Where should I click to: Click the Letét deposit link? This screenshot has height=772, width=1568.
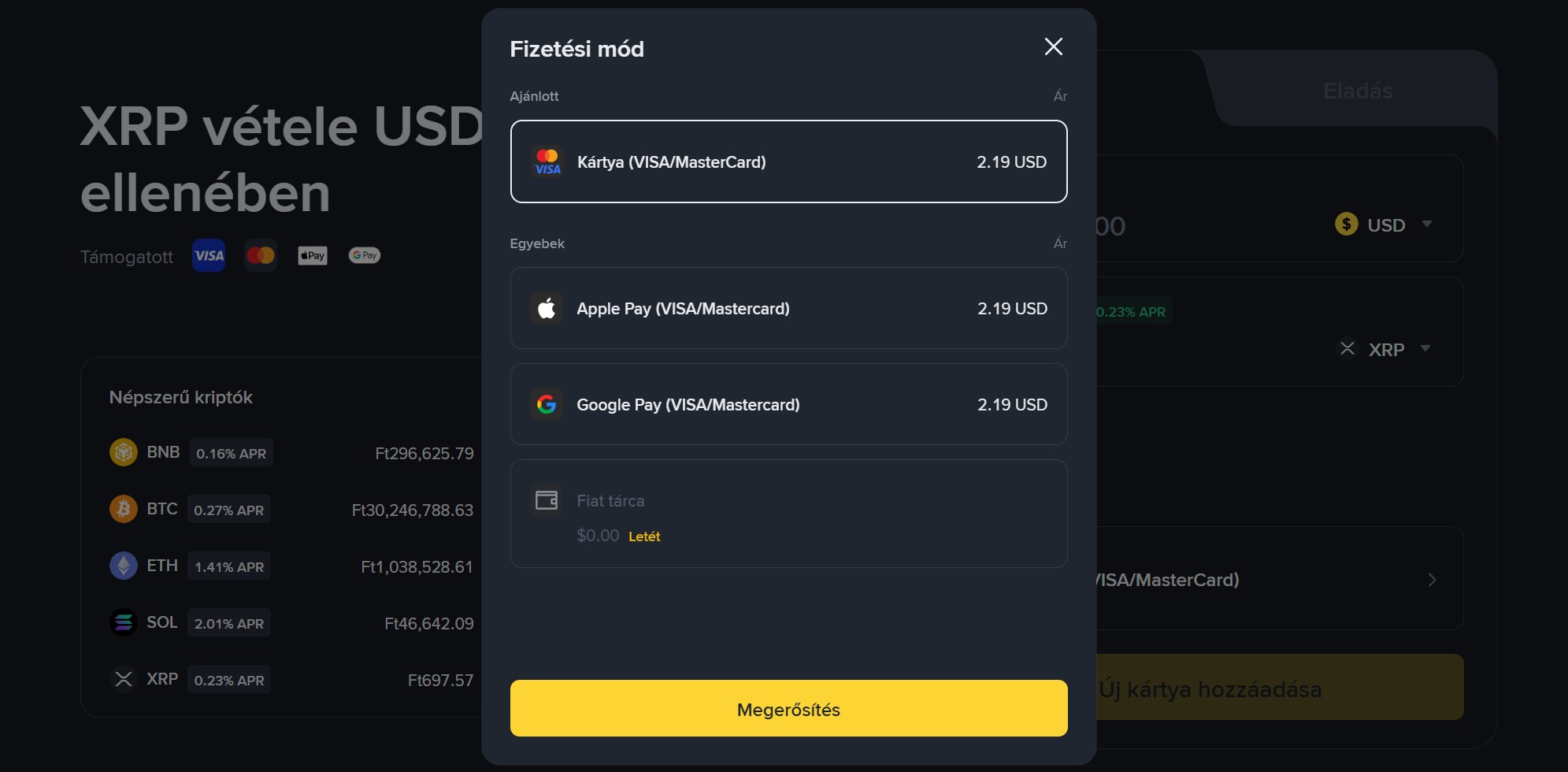[x=644, y=536]
